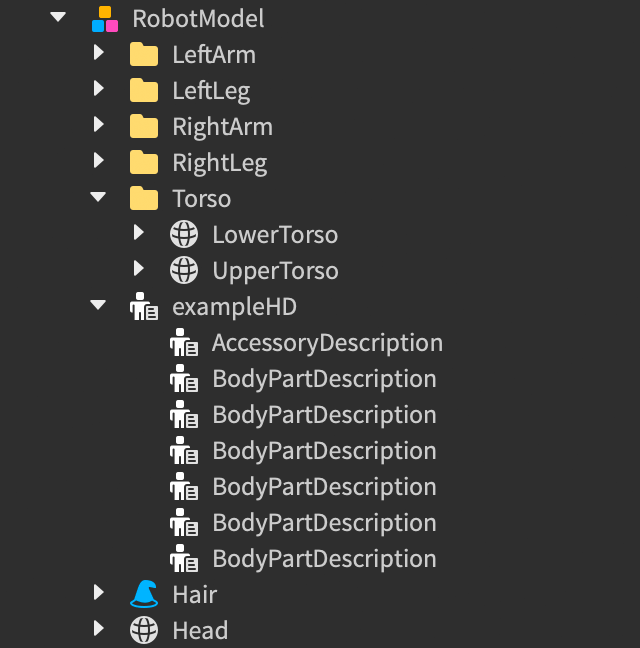Screen dimensions: 640x648
Task: Select the Head item label
Action: click(x=200, y=631)
